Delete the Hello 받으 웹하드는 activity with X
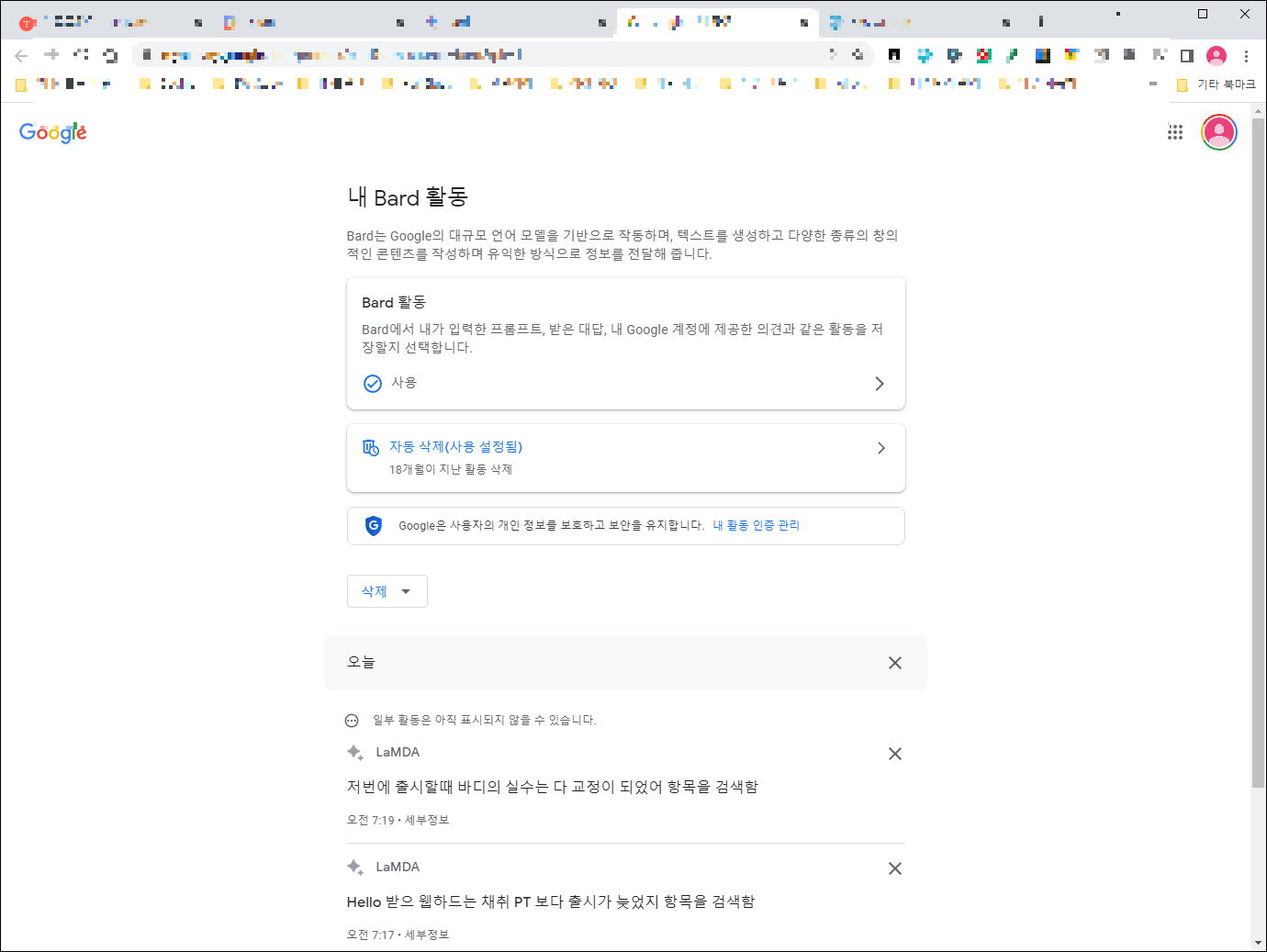Image resolution: width=1267 pixels, height=952 pixels. (x=895, y=868)
